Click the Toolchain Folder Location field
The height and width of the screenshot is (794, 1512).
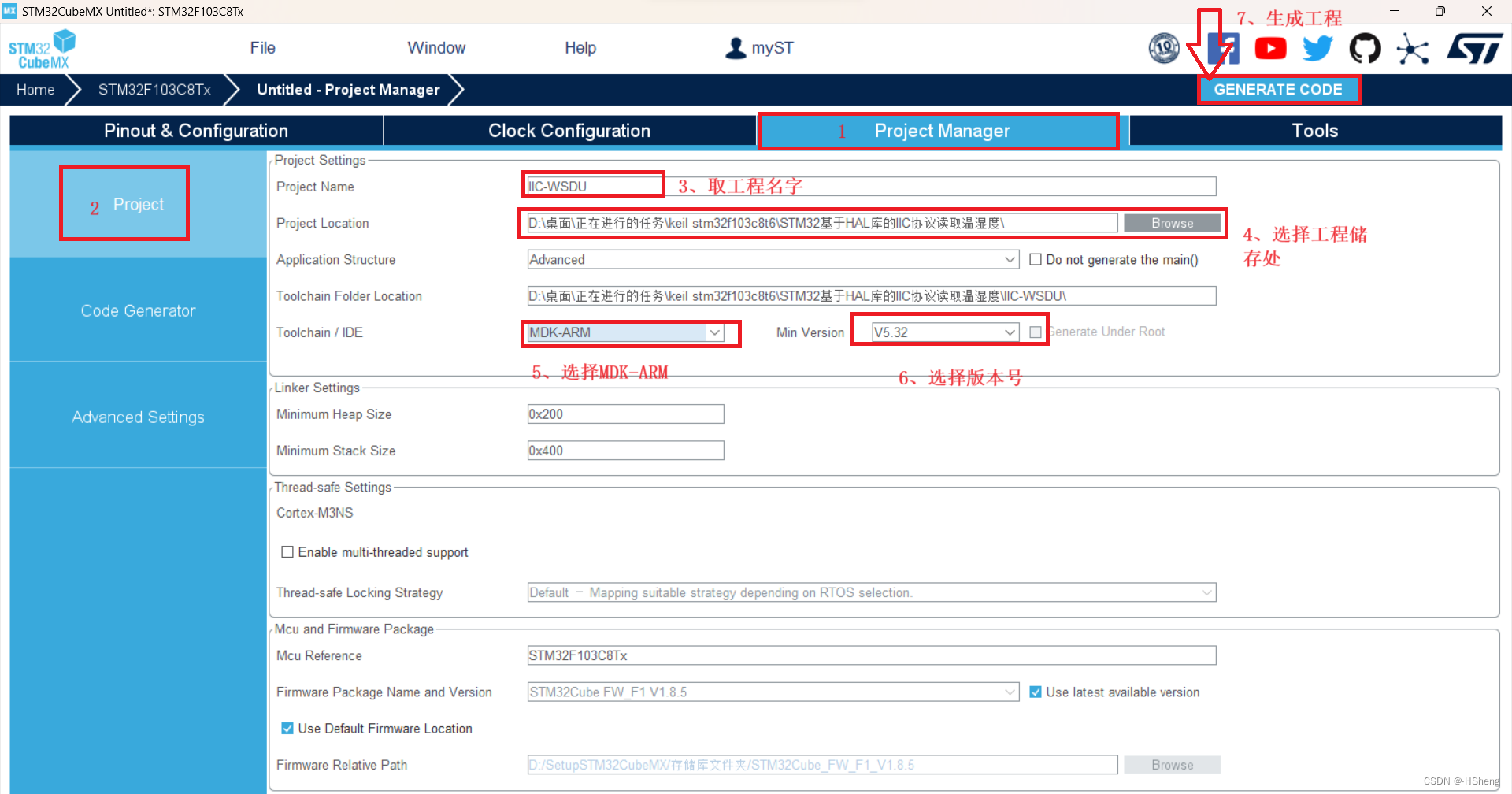[872, 296]
